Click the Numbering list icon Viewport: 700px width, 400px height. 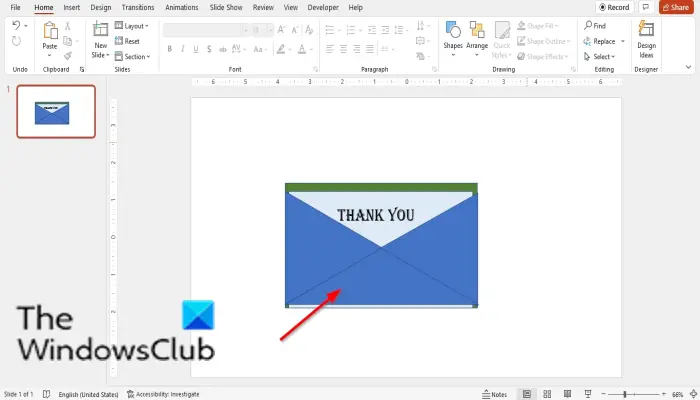click(351, 30)
